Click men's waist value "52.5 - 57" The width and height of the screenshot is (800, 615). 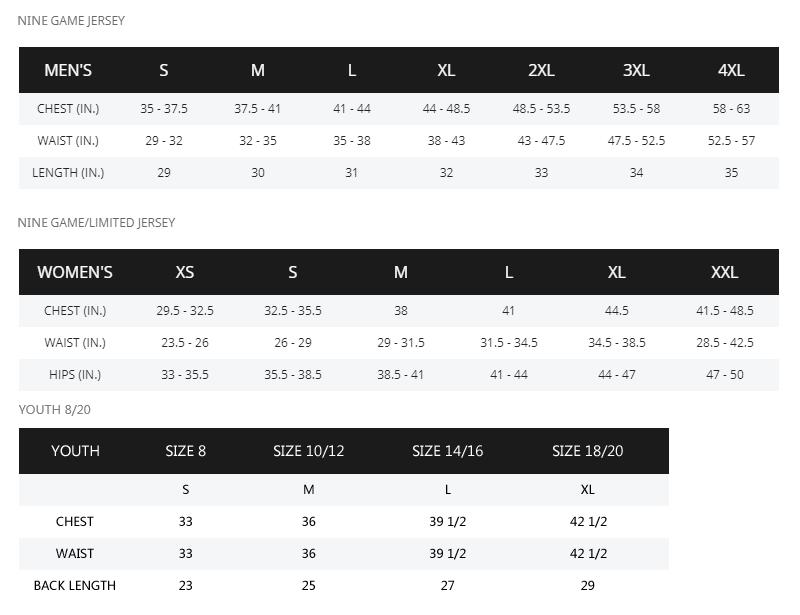[731, 140]
